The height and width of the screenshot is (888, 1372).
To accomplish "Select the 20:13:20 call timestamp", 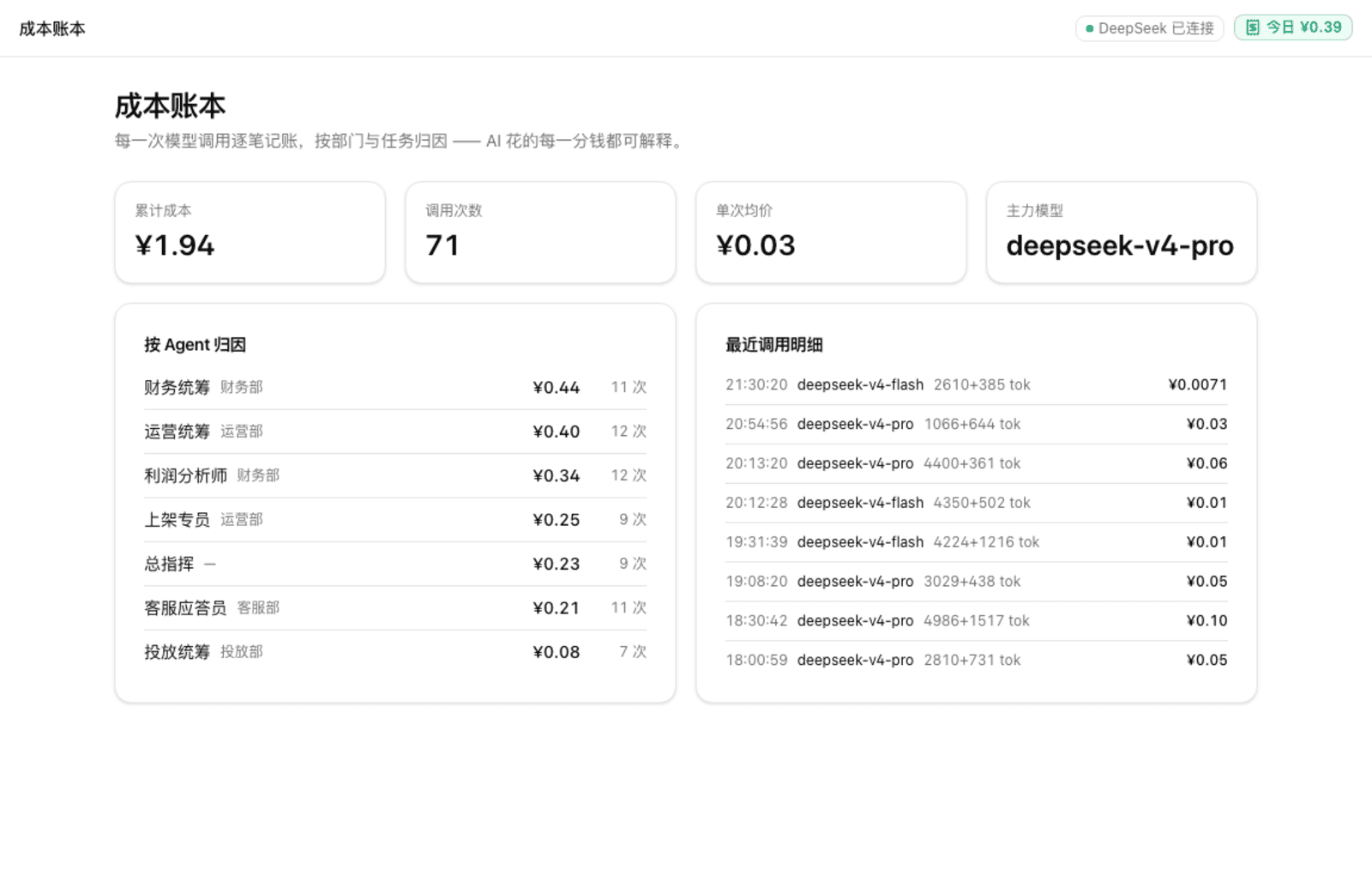I will (x=756, y=464).
